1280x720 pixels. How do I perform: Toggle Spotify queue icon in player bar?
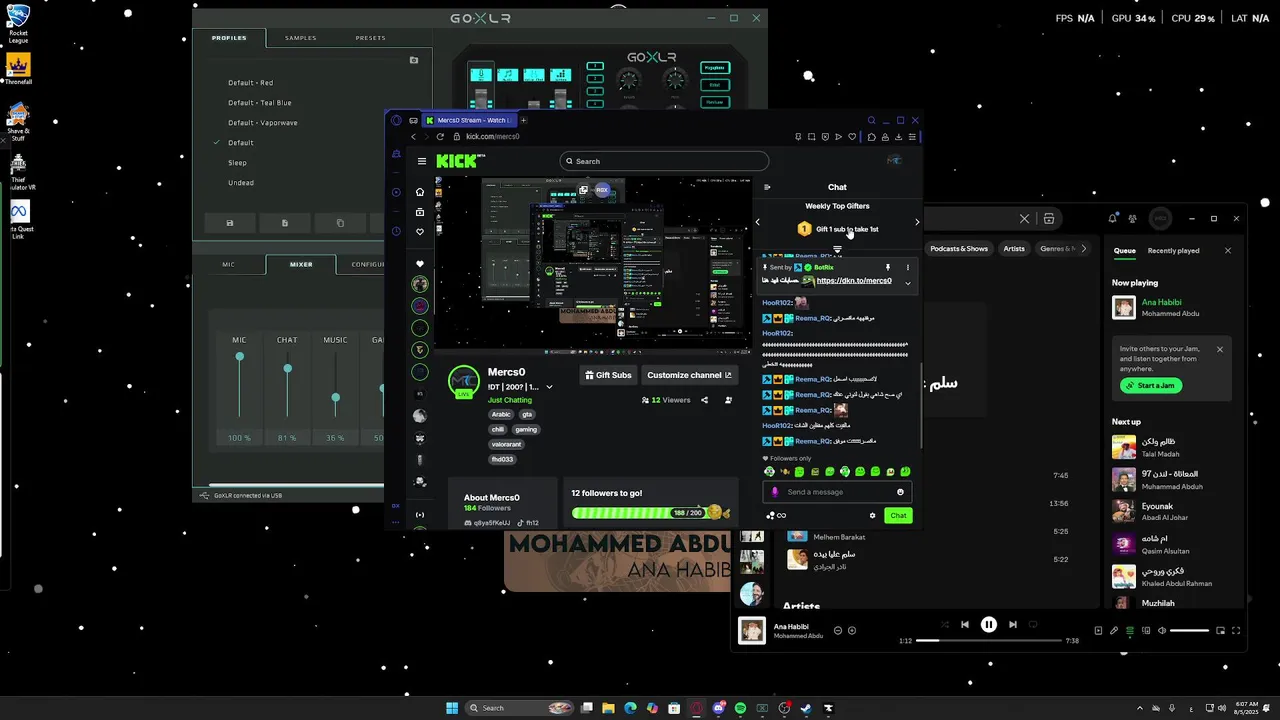[1130, 631]
